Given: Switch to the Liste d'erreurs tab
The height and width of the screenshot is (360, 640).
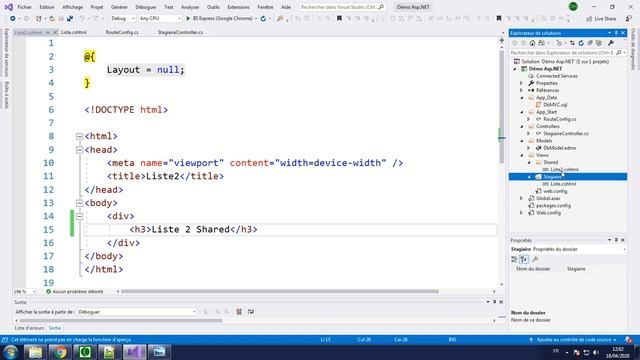Looking at the screenshot, I should [x=29, y=328].
